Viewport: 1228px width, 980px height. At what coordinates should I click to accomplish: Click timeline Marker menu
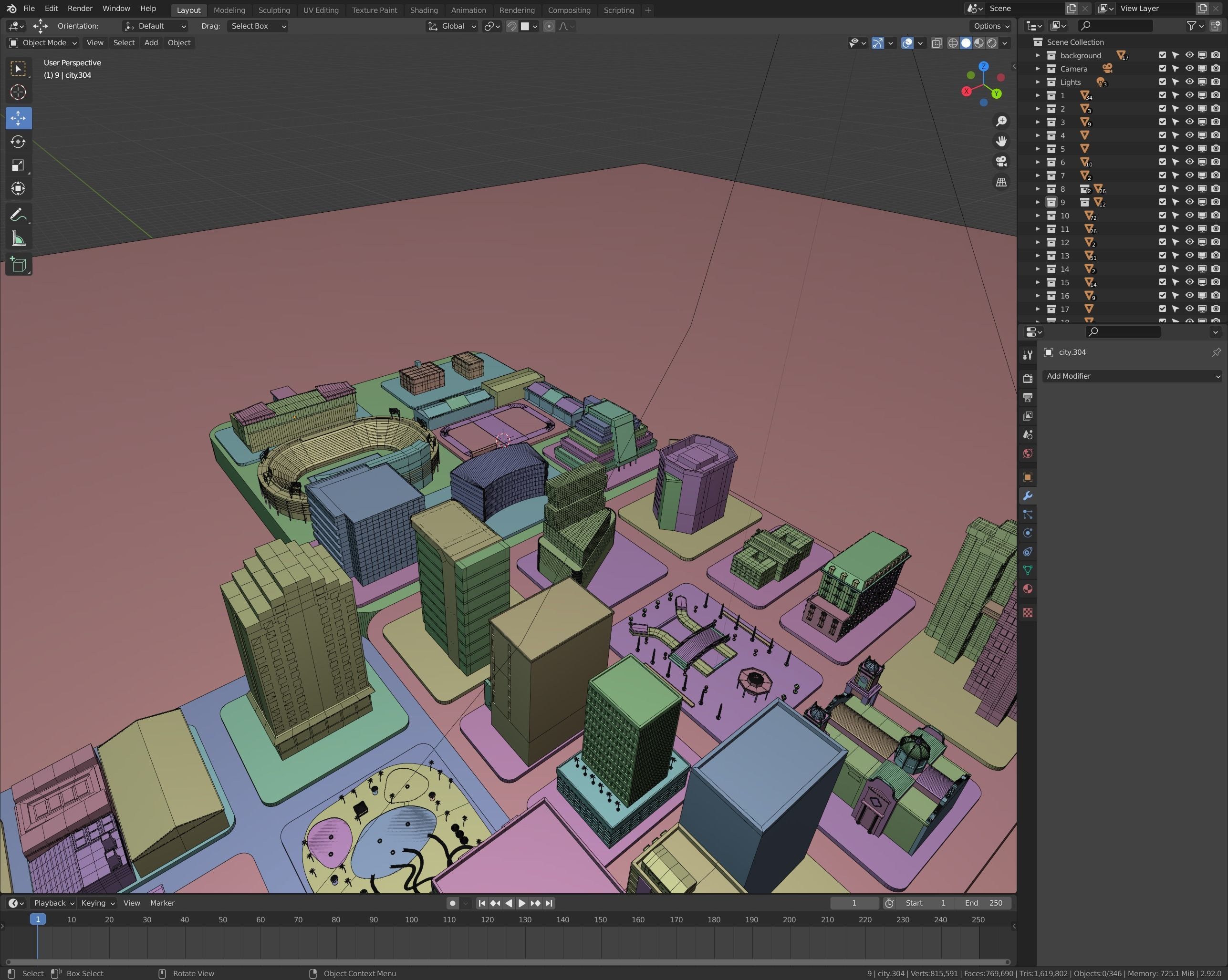coord(162,903)
